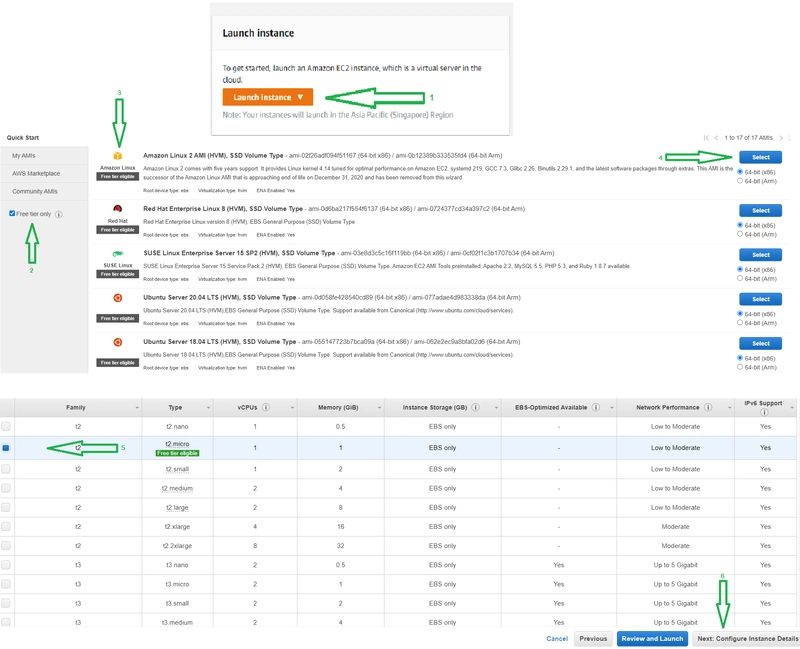Open the Type column filter dropdown

pyautogui.click(x=208, y=408)
